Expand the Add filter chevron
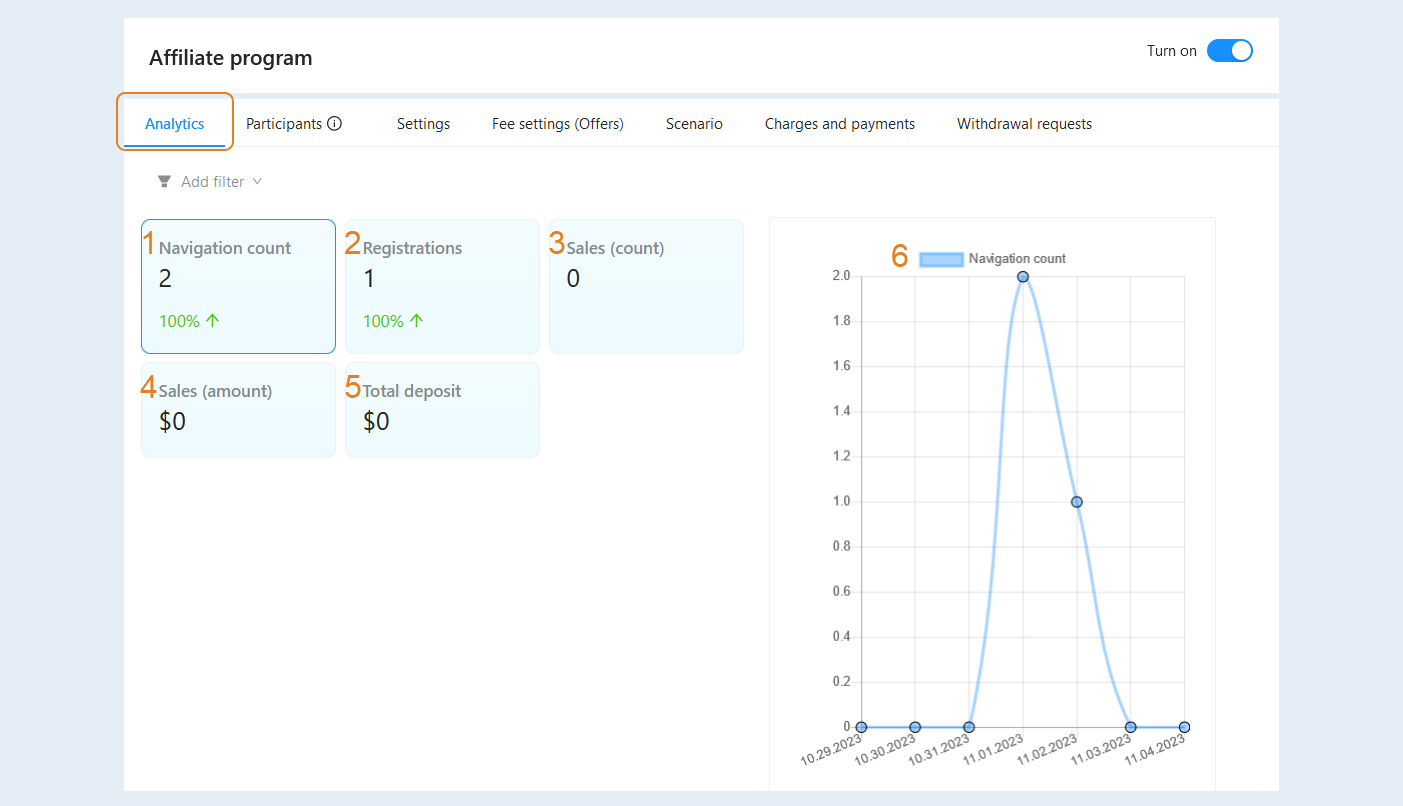Image resolution: width=1403 pixels, height=806 pixels. (x=257, y=182)
